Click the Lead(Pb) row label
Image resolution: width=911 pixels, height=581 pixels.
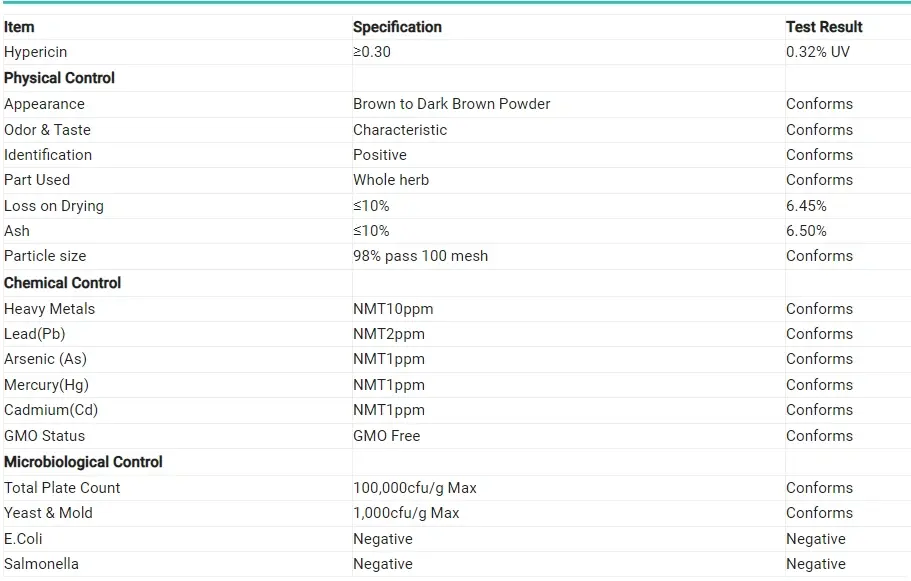pos(34,334)
